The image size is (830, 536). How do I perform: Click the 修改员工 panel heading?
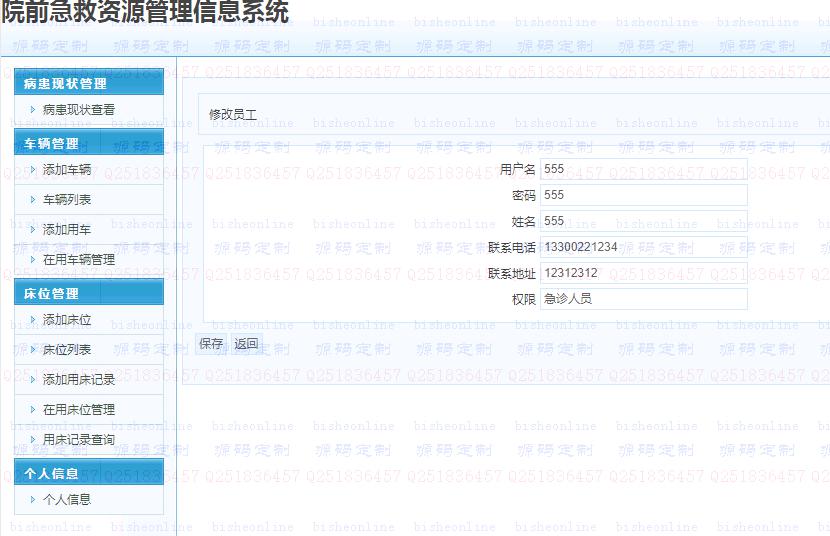click(x=232, y=114)
